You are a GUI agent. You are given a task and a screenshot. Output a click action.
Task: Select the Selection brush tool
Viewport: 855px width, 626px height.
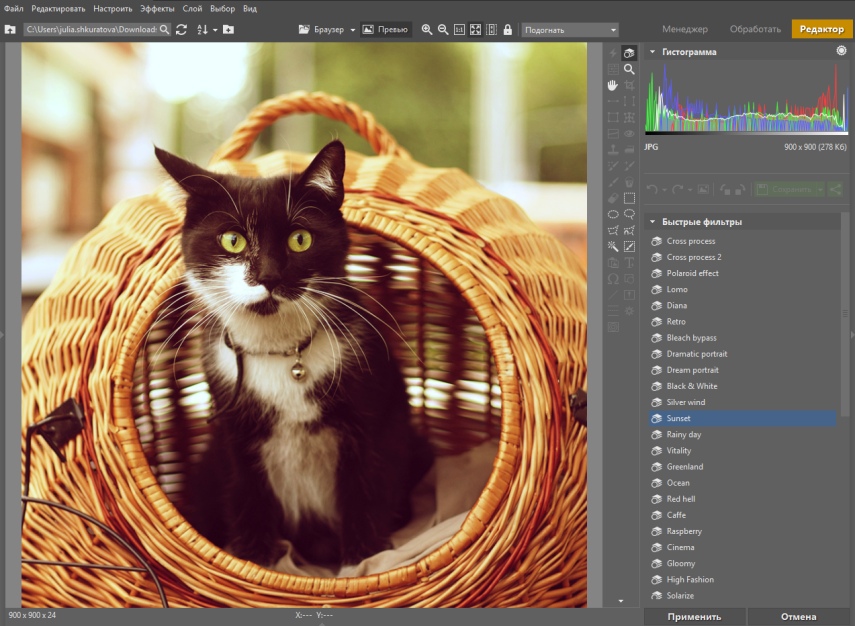point(629,246)
